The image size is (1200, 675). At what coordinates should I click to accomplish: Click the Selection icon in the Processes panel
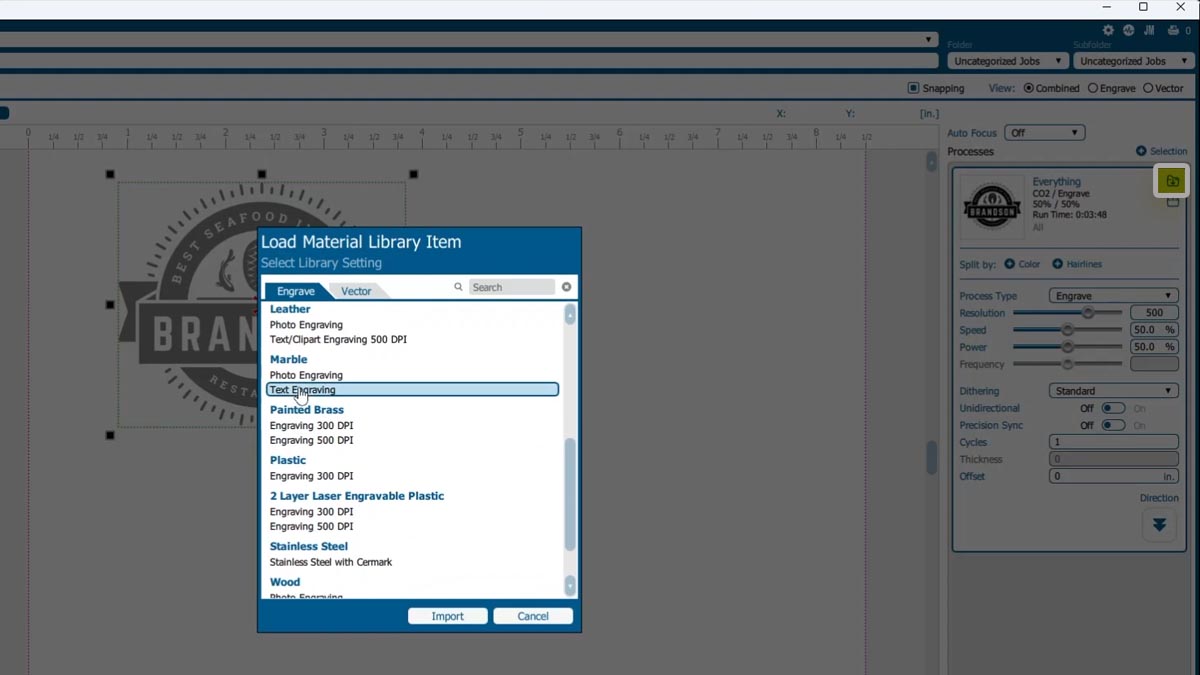click(1141, 150)
